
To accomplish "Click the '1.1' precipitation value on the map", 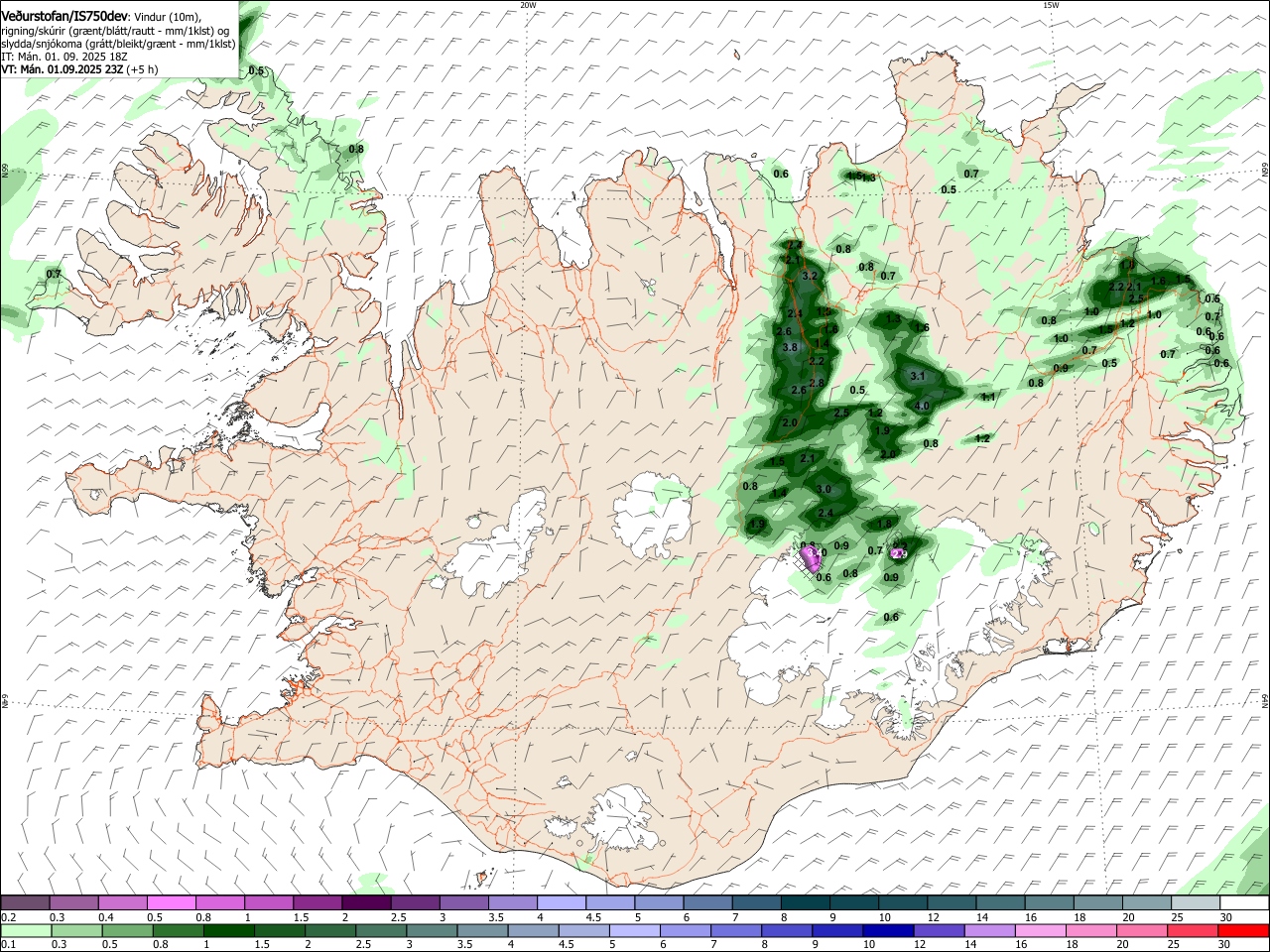I will 988,397.
